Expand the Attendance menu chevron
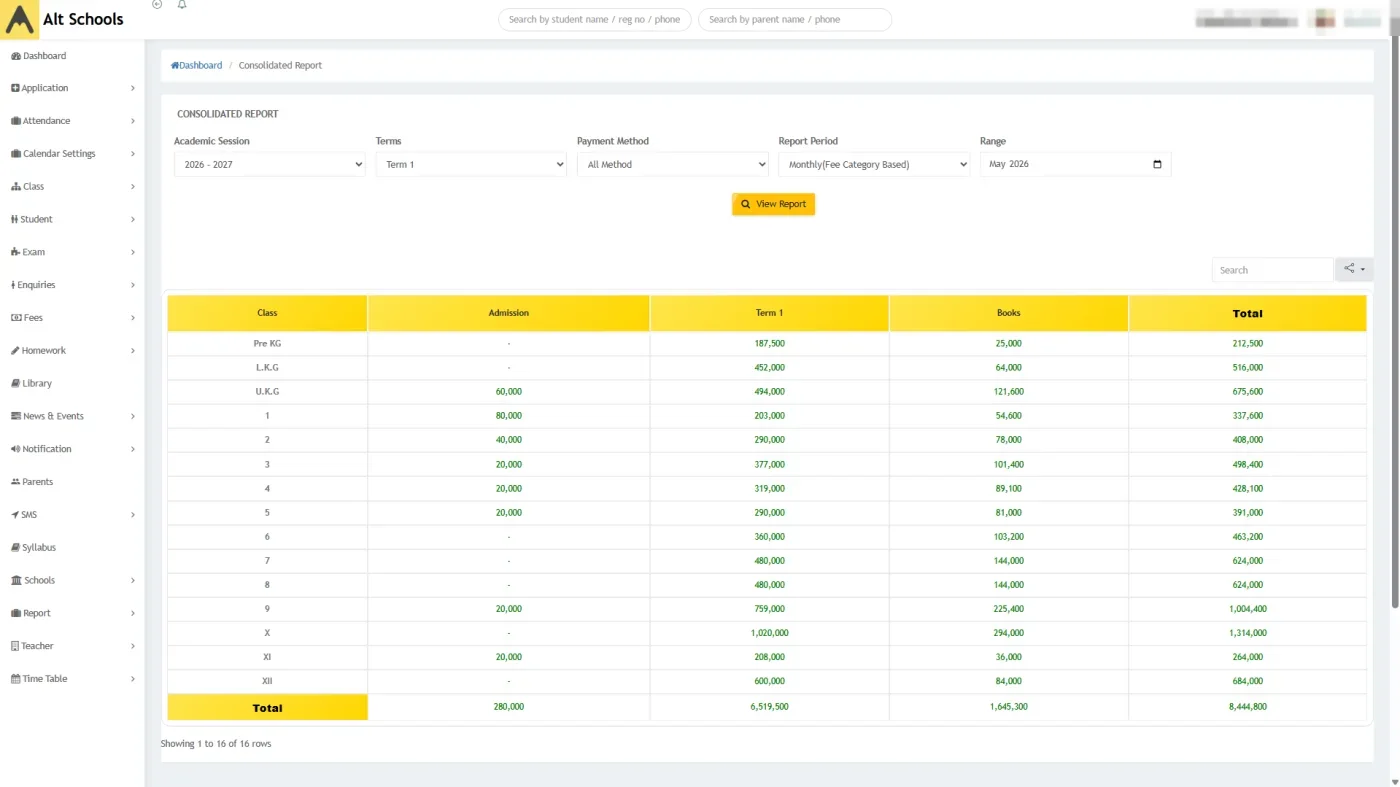This screenshot has height=787, width=1400. click(x=133, y=121)
